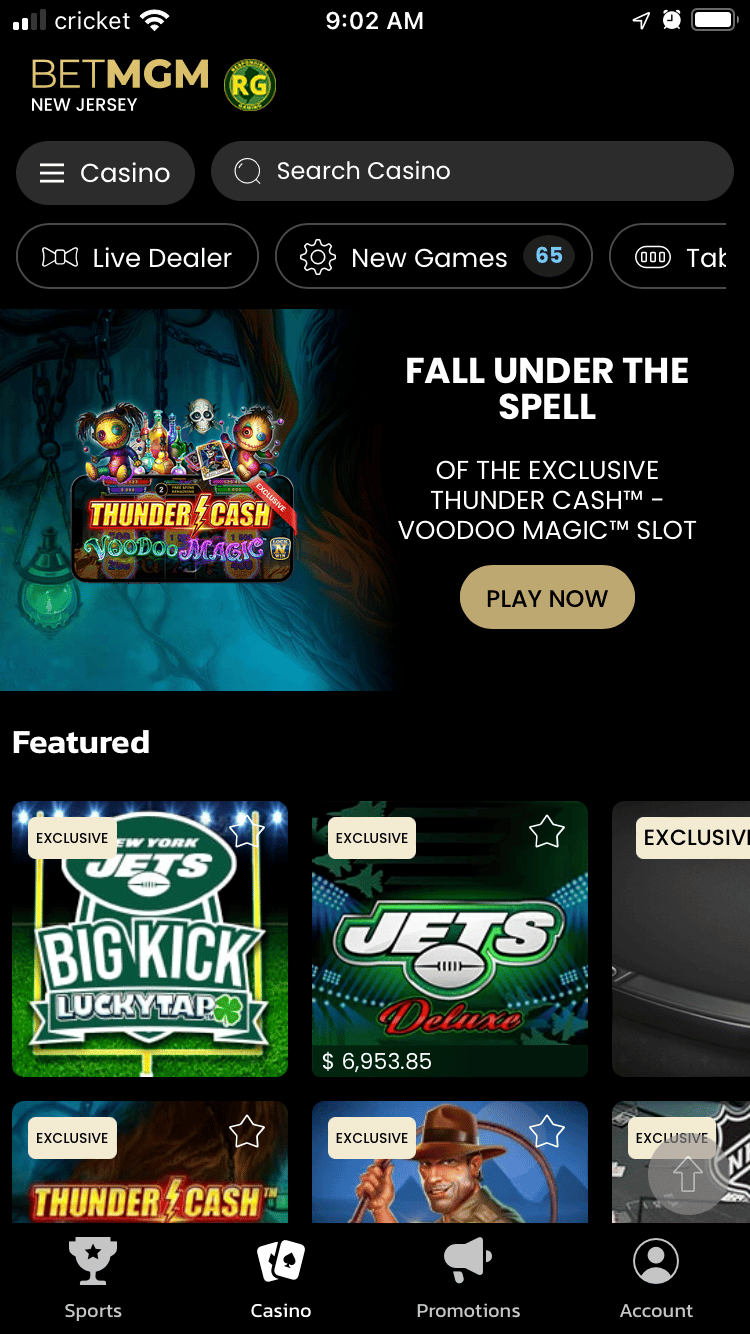Go to the Sports tab
Image resolution: width=750 pixels, height=1334 pixels.
pos(93,1279)
